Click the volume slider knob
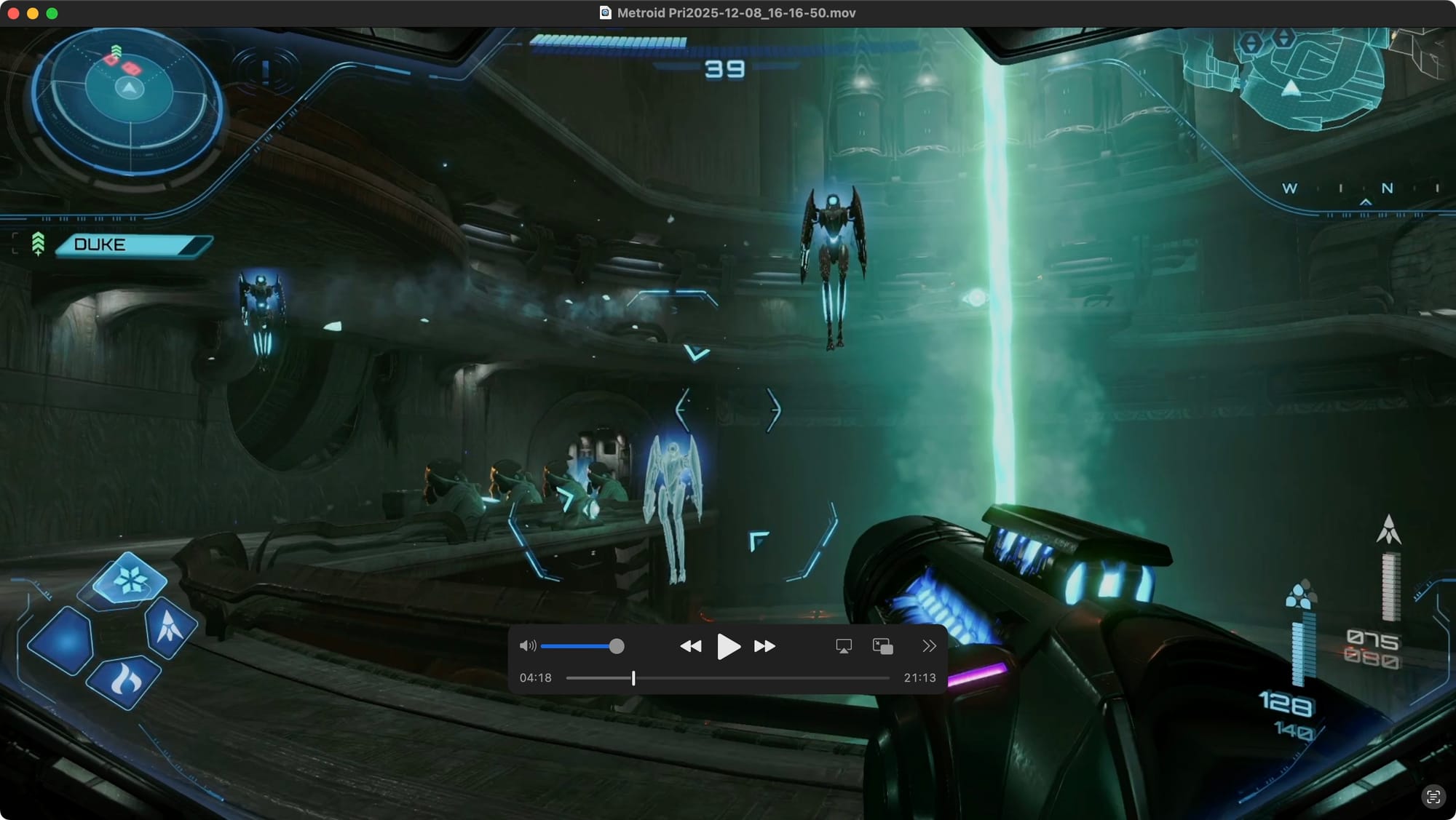Image resolution: width=1456 pixels, height=820 pixels. click(x=617, y=646)
